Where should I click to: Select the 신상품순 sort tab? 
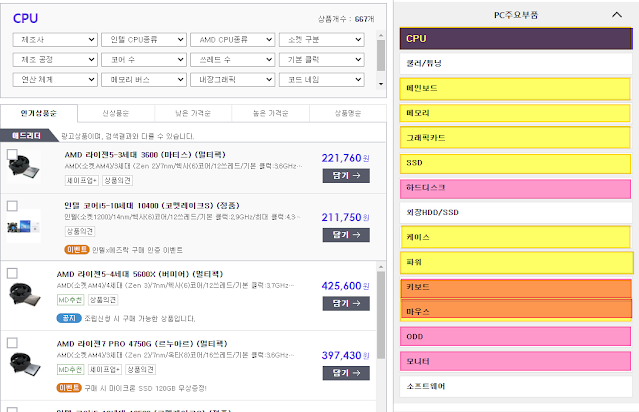tap(116, 113)
